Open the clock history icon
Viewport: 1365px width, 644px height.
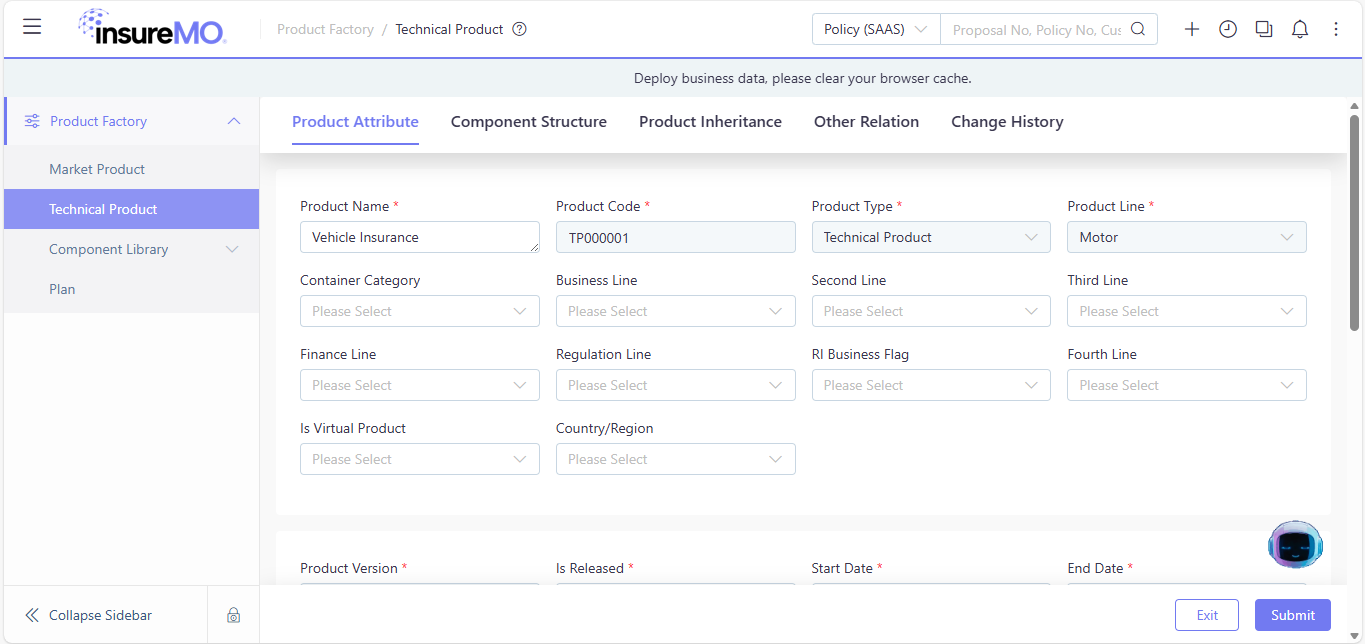[1228, 29]
